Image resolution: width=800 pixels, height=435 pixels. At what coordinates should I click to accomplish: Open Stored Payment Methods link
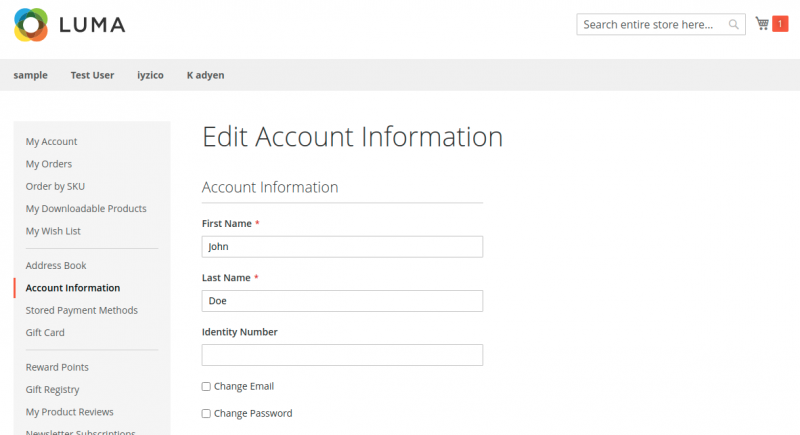pyautogui.click(x=82, y=310)
